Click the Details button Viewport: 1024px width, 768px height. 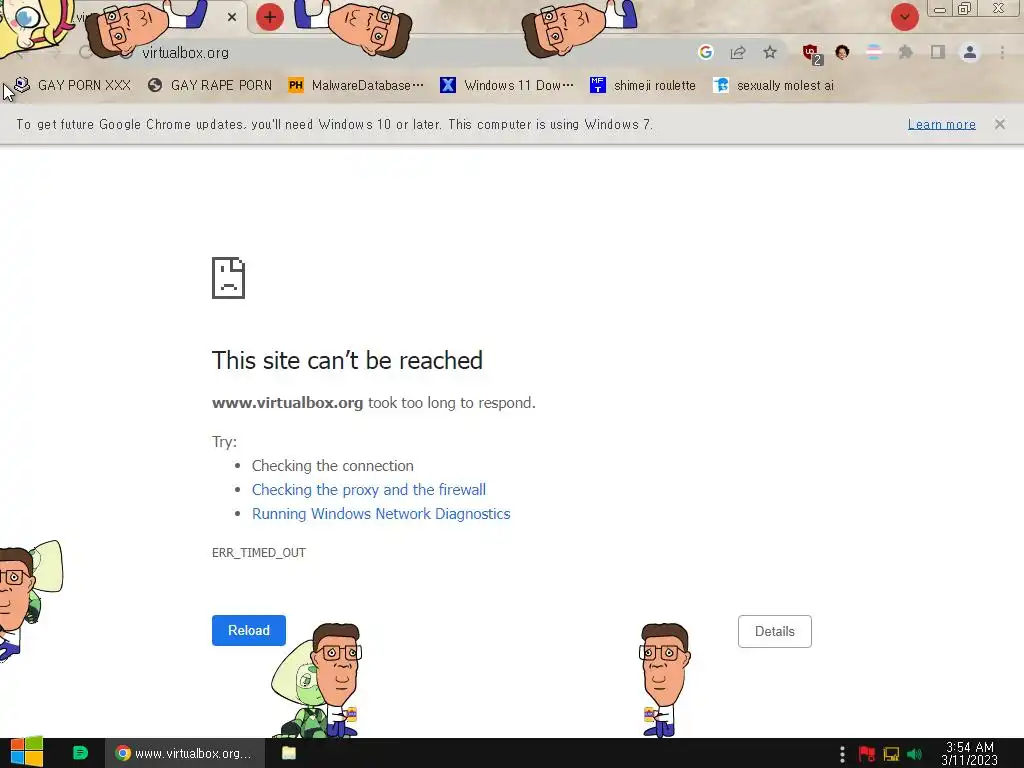[775, 632]
